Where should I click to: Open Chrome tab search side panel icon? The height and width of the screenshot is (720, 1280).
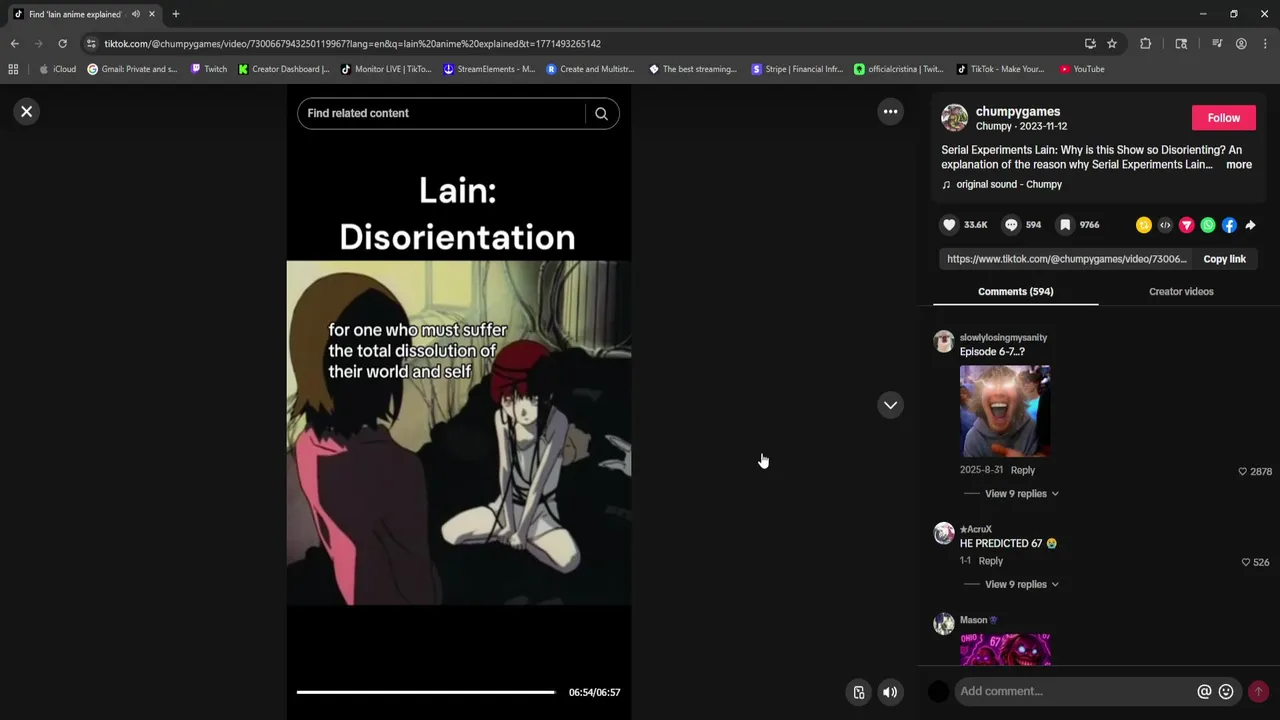coord(1181,44)
